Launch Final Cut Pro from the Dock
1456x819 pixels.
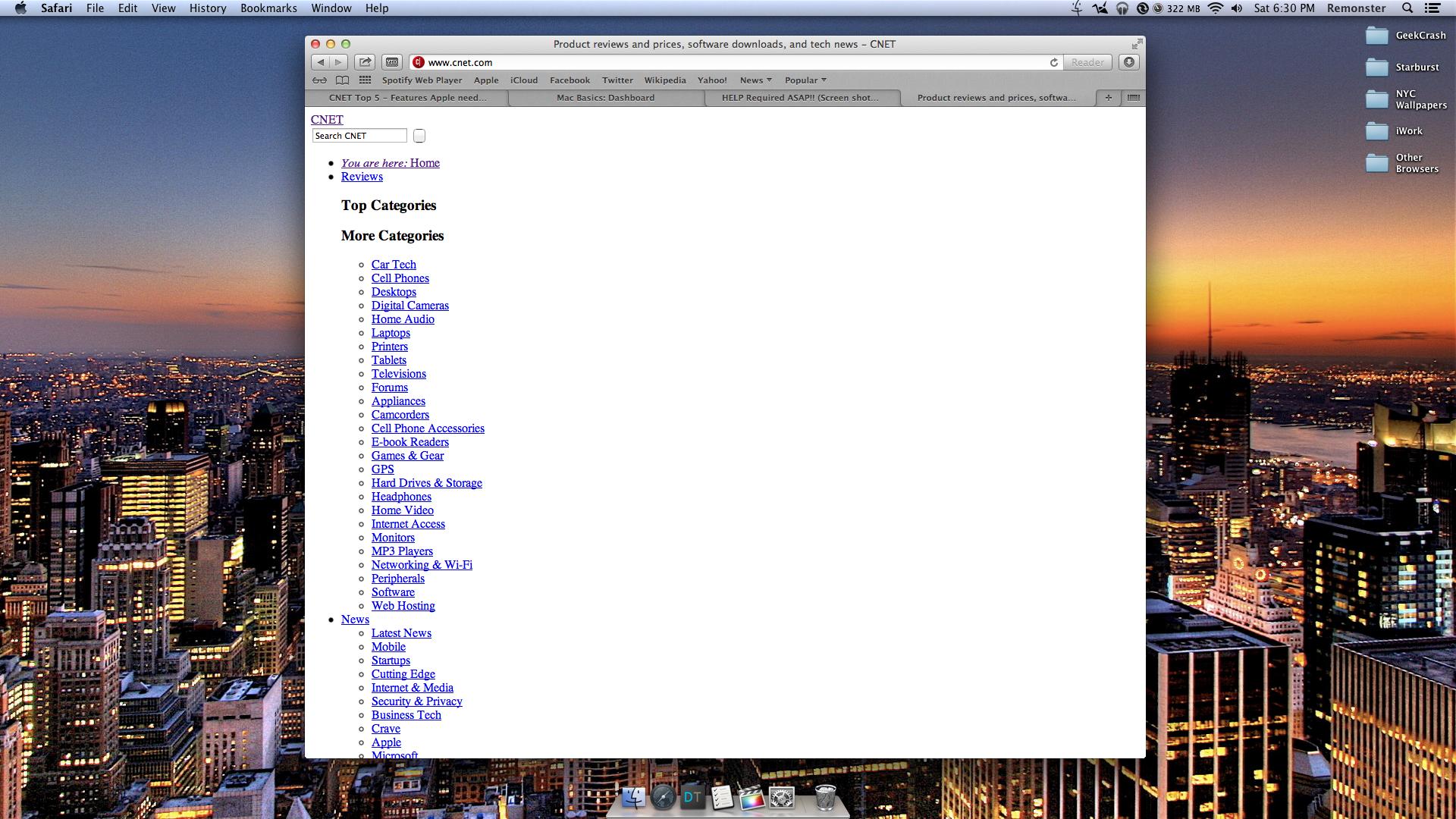point(752,799)
